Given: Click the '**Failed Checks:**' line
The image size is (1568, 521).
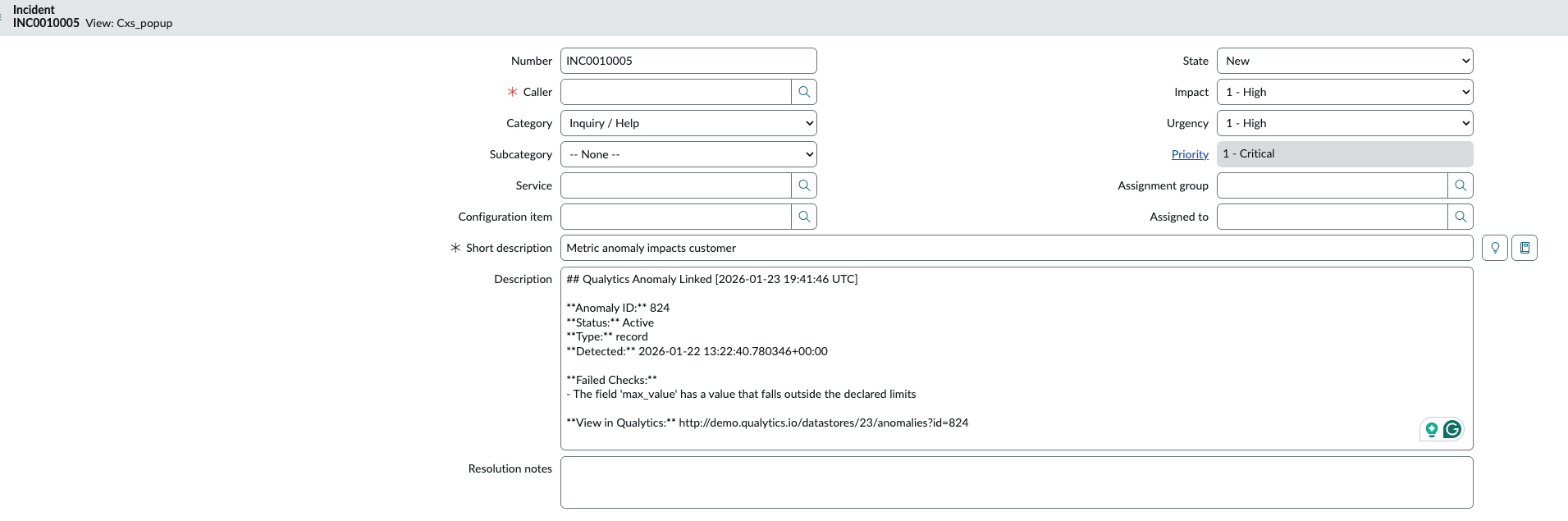Looking at the screenshot, I should (x=611, y=380).
